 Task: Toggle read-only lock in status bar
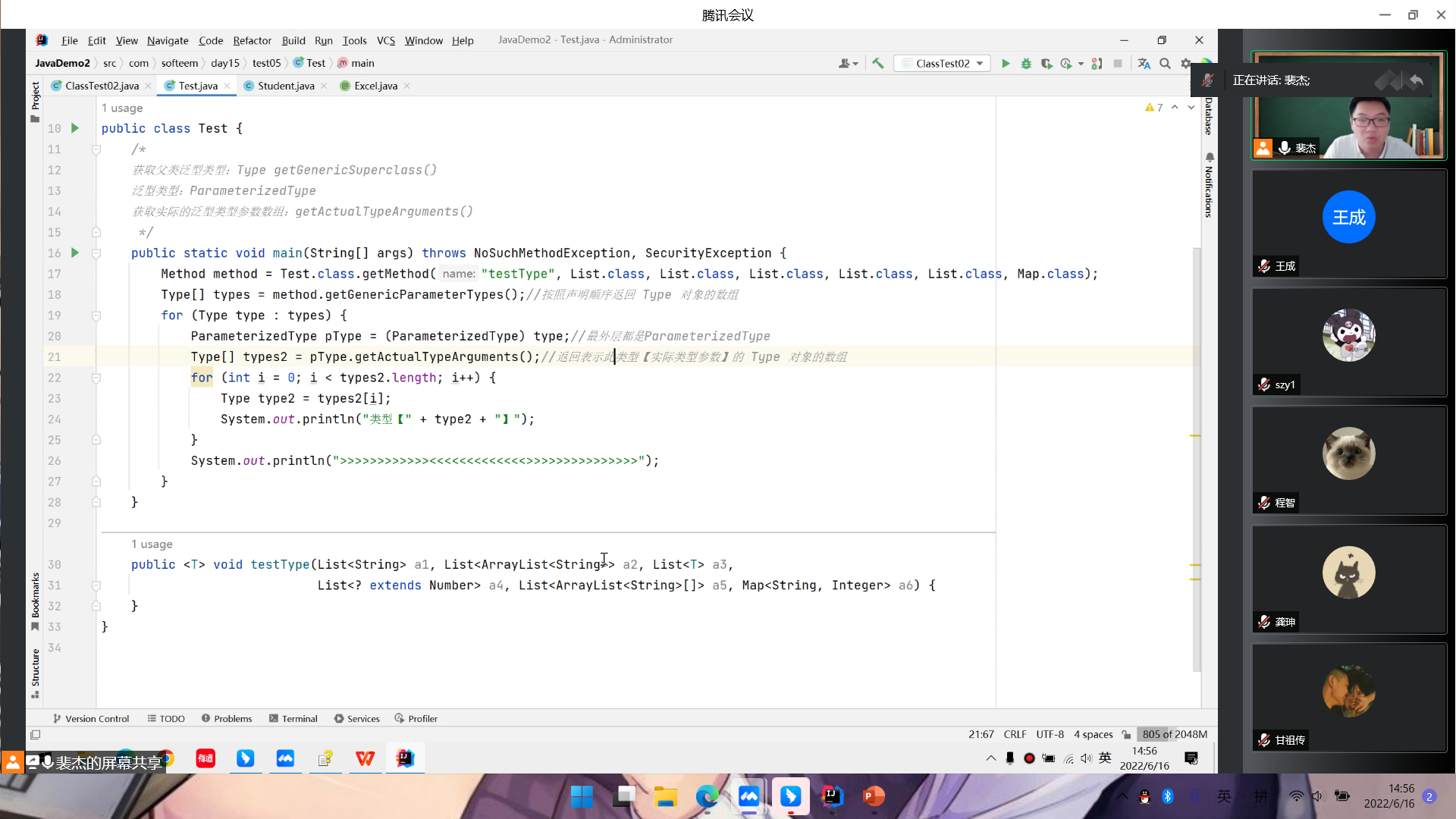[1127, 734]
